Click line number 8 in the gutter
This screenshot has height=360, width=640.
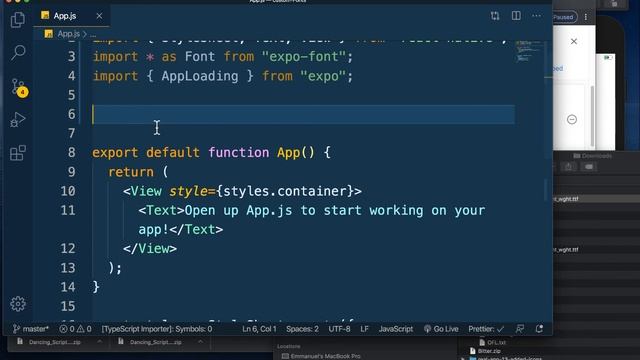[x=71, y=153]
